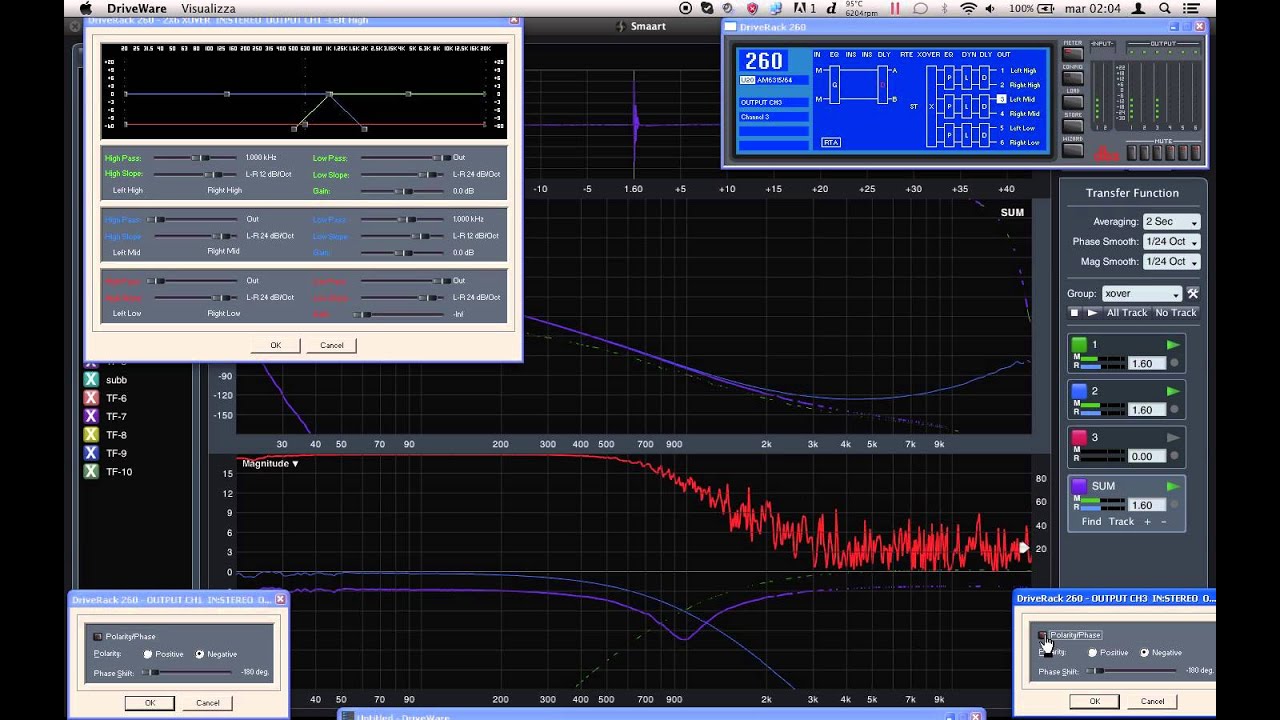Click gray play arrow for measurement 3
The height and width of the screenshot is (720, 1280).
click(x=1173, y=438)
